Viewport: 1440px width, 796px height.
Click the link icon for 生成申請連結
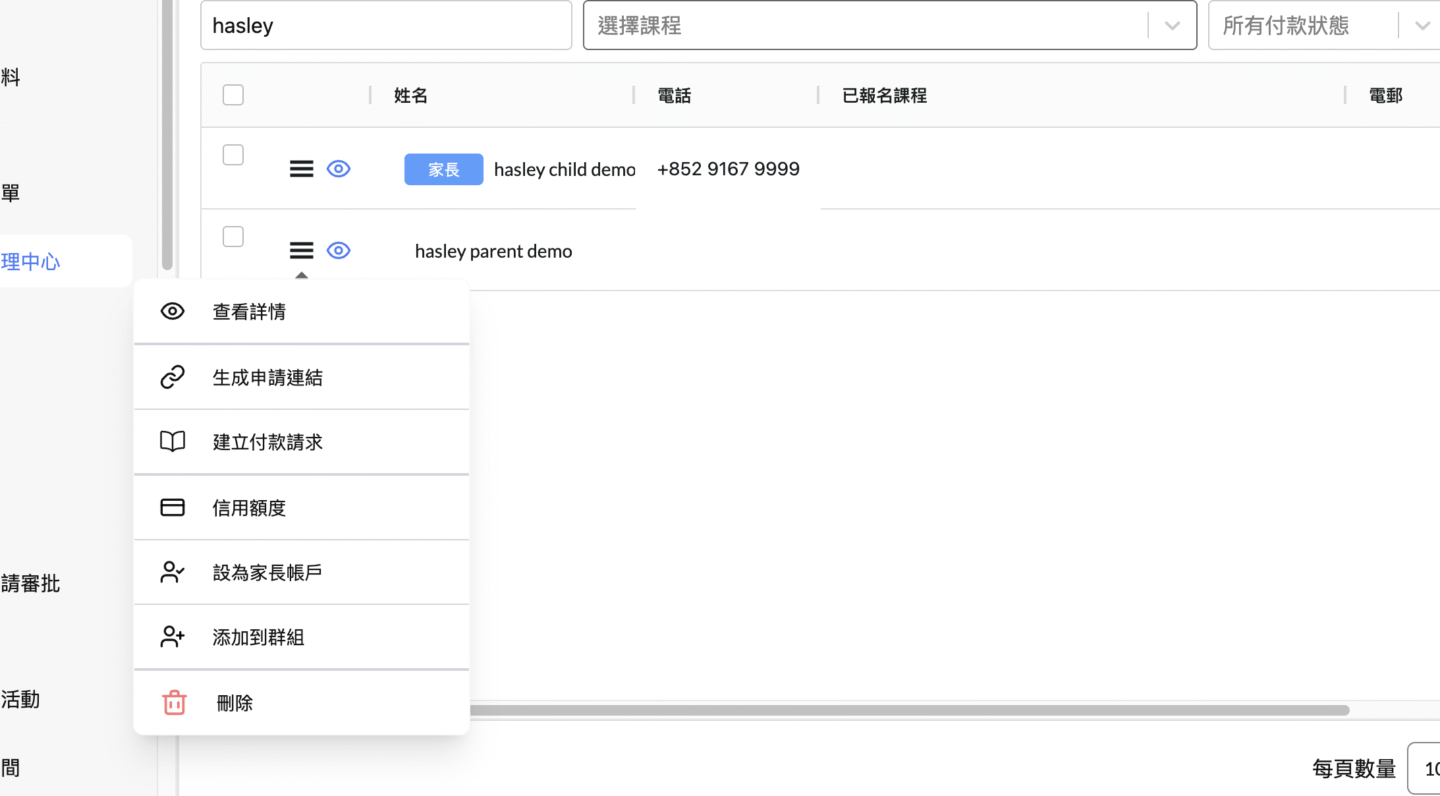point(173,377)
